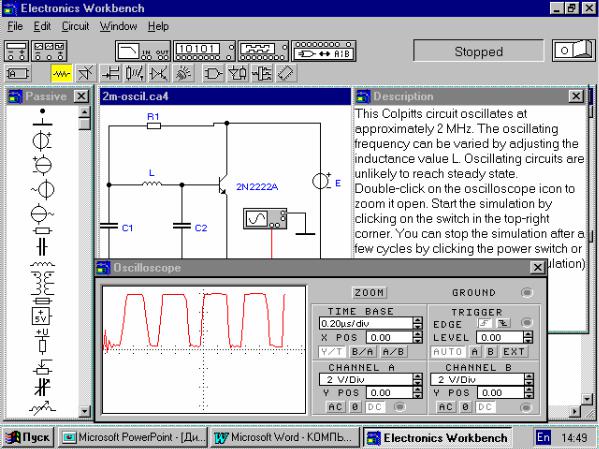Select the passive components parts bin
The height and width of the screenshot is (449, 599).
pos(62,73)
